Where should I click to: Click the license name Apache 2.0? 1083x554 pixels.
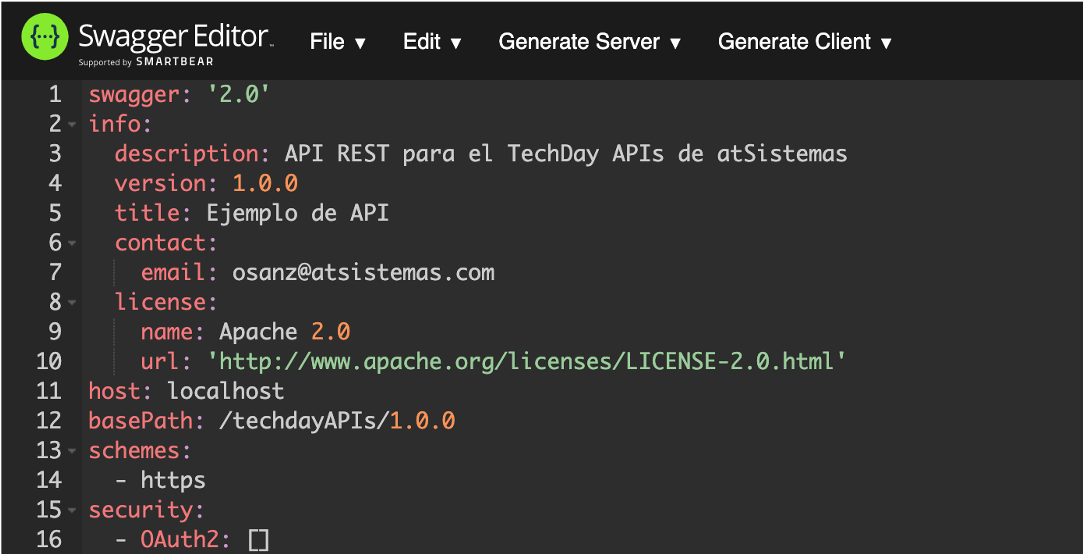[x=285, y=332]
